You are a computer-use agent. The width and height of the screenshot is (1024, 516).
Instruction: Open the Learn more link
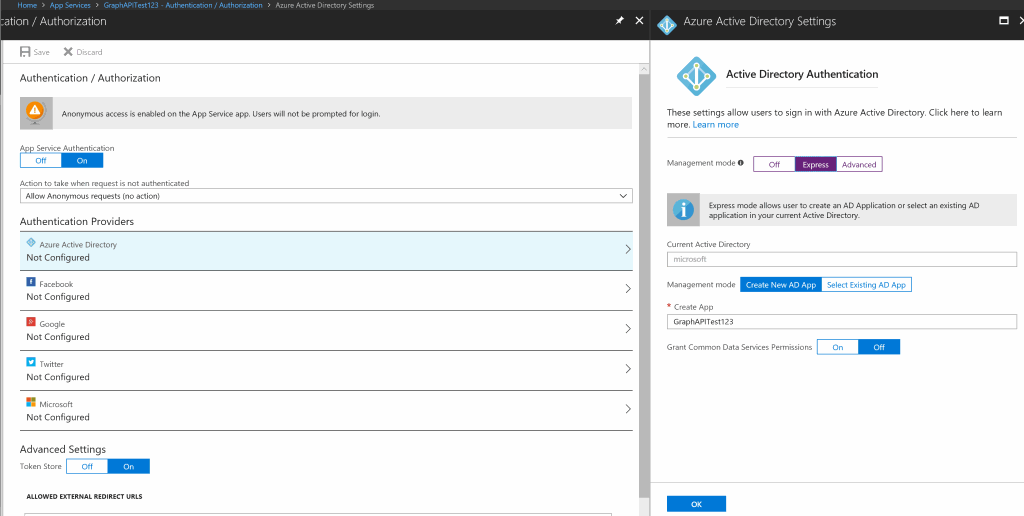click(716, 124)
